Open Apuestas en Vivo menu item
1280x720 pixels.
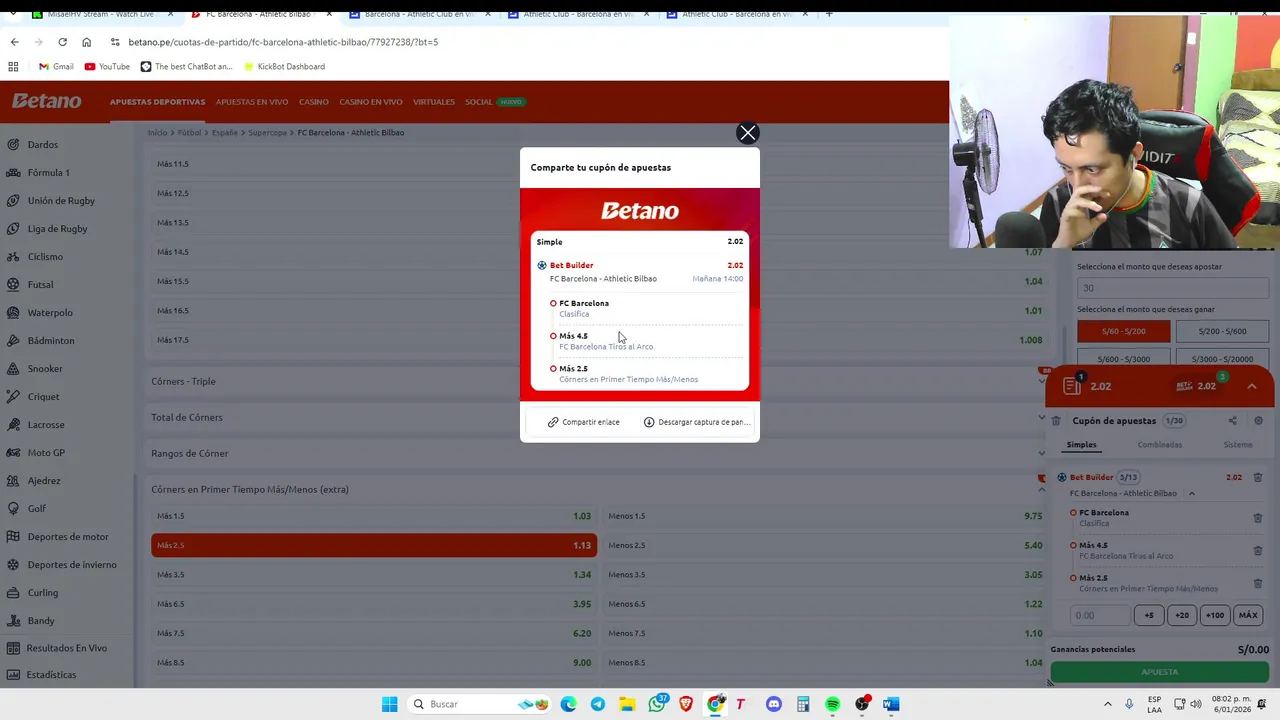[x=252, y=102]
